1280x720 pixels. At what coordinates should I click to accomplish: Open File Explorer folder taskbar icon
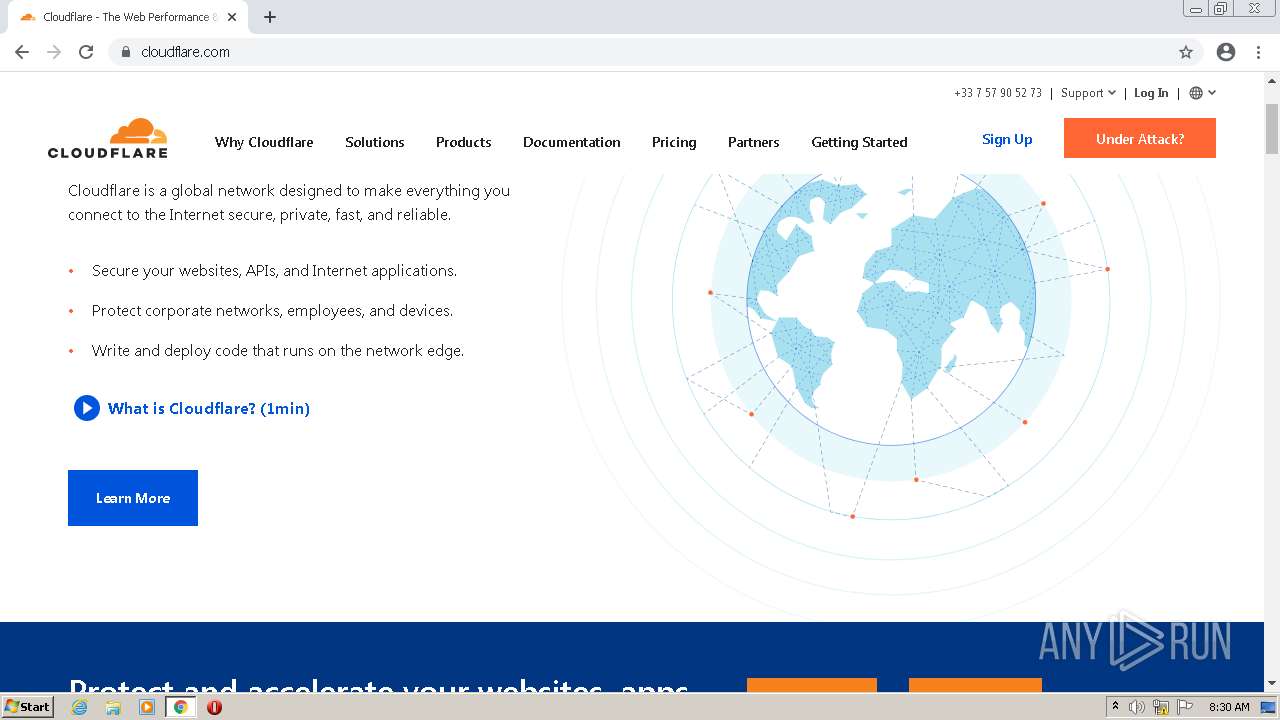tap(113, 707)
